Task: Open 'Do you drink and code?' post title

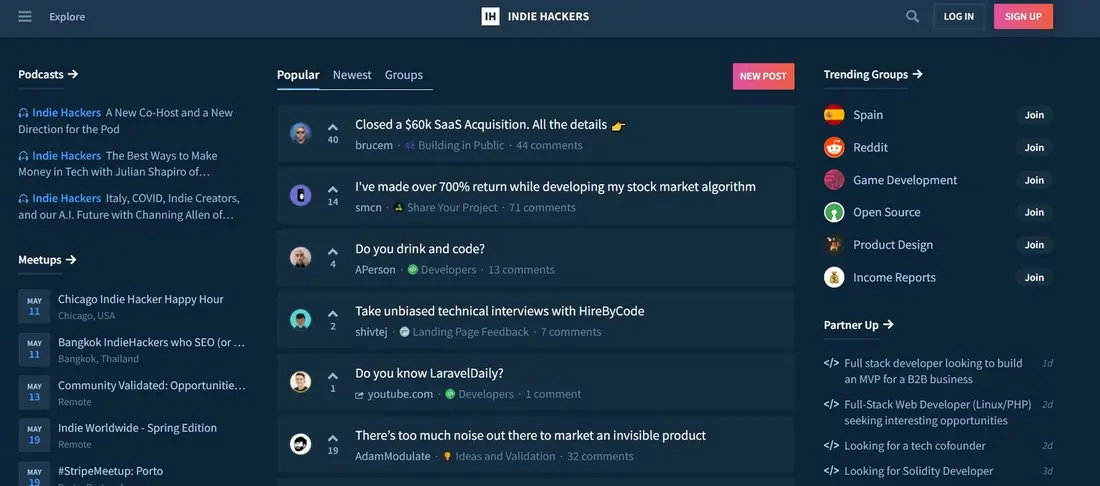Action: coord(420,249)
